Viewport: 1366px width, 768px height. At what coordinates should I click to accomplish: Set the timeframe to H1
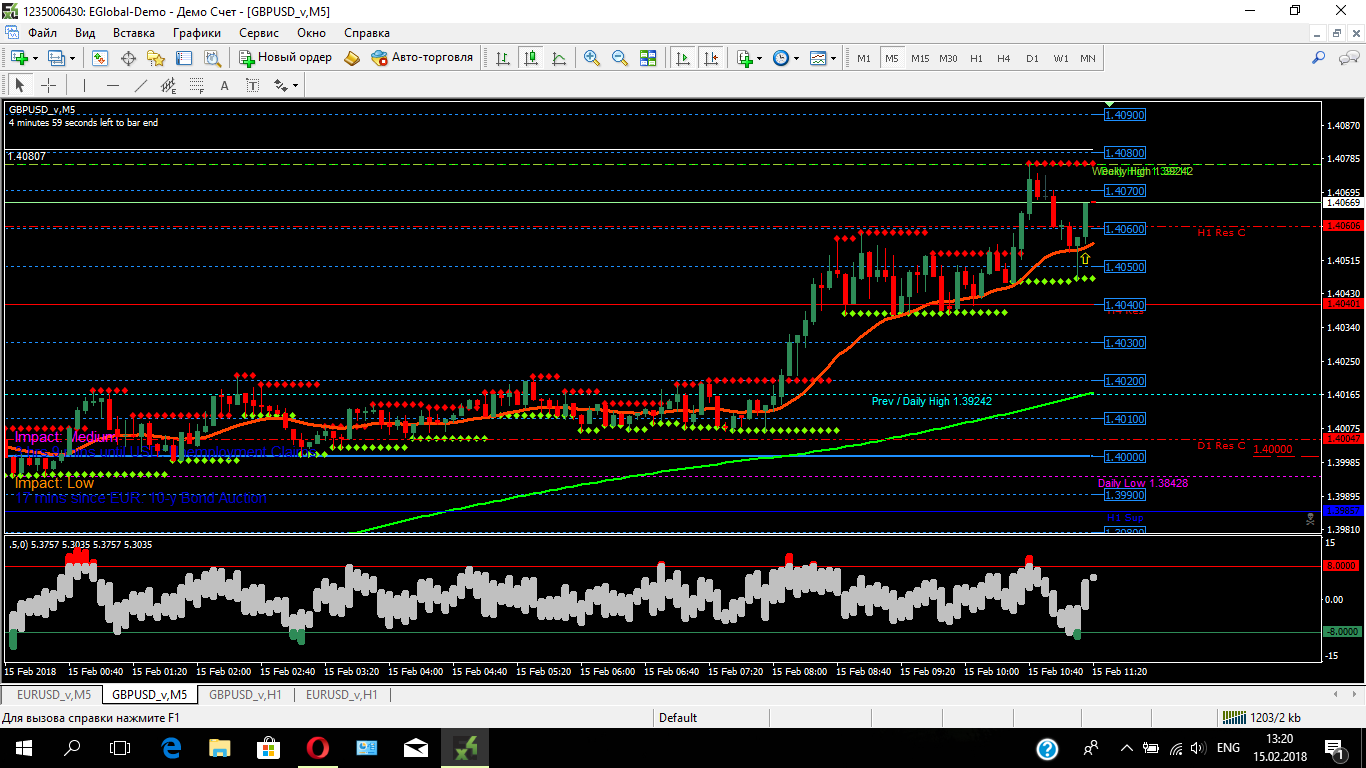(976, 58)
